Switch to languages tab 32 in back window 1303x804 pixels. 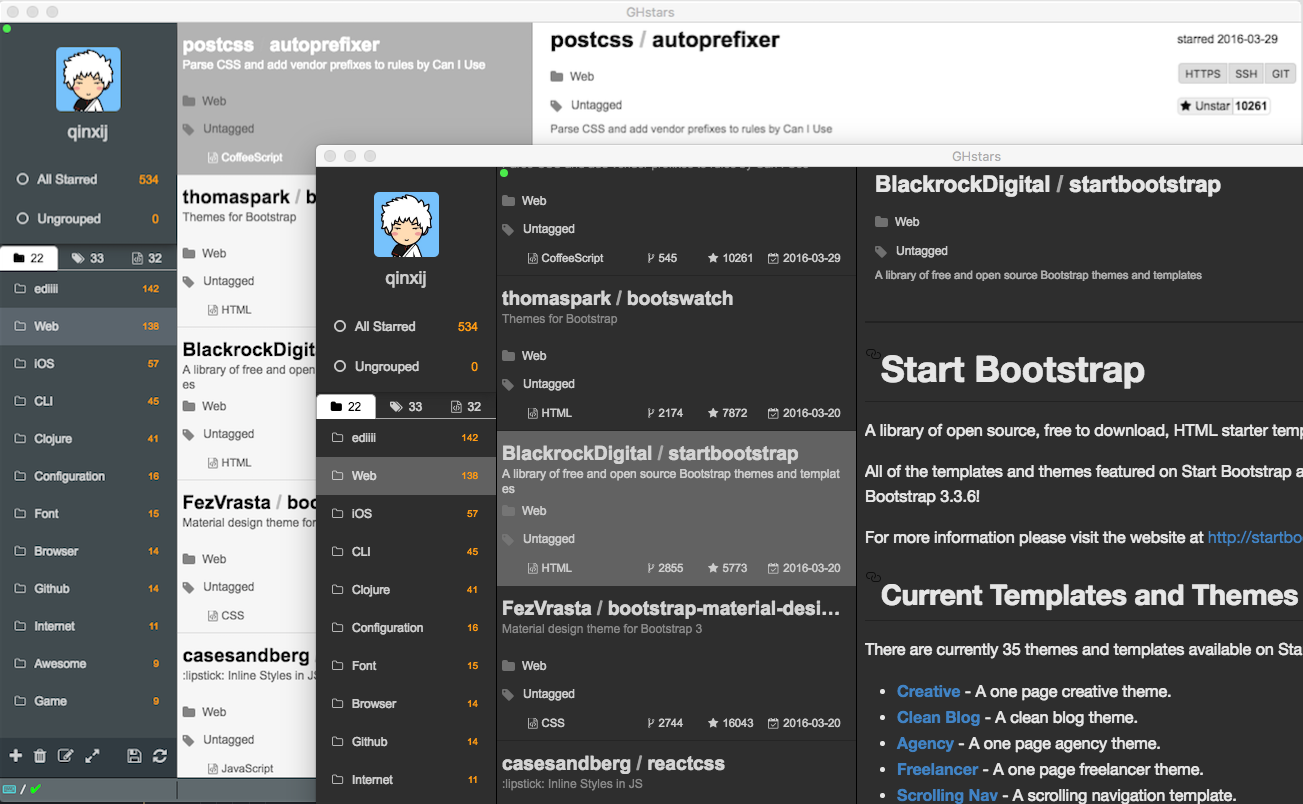tap(147, 258)
